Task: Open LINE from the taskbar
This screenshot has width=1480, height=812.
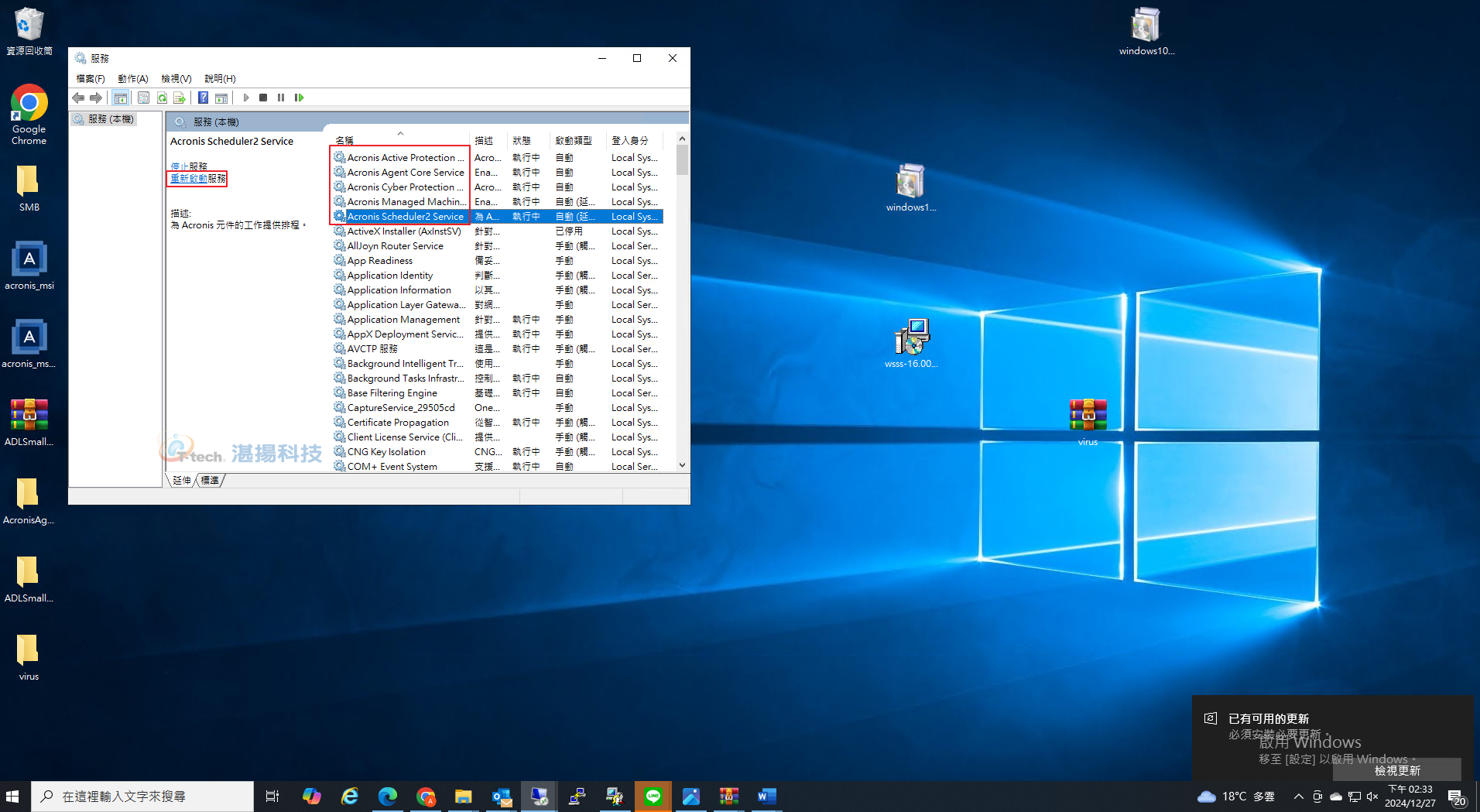Action: click(653, 797)
